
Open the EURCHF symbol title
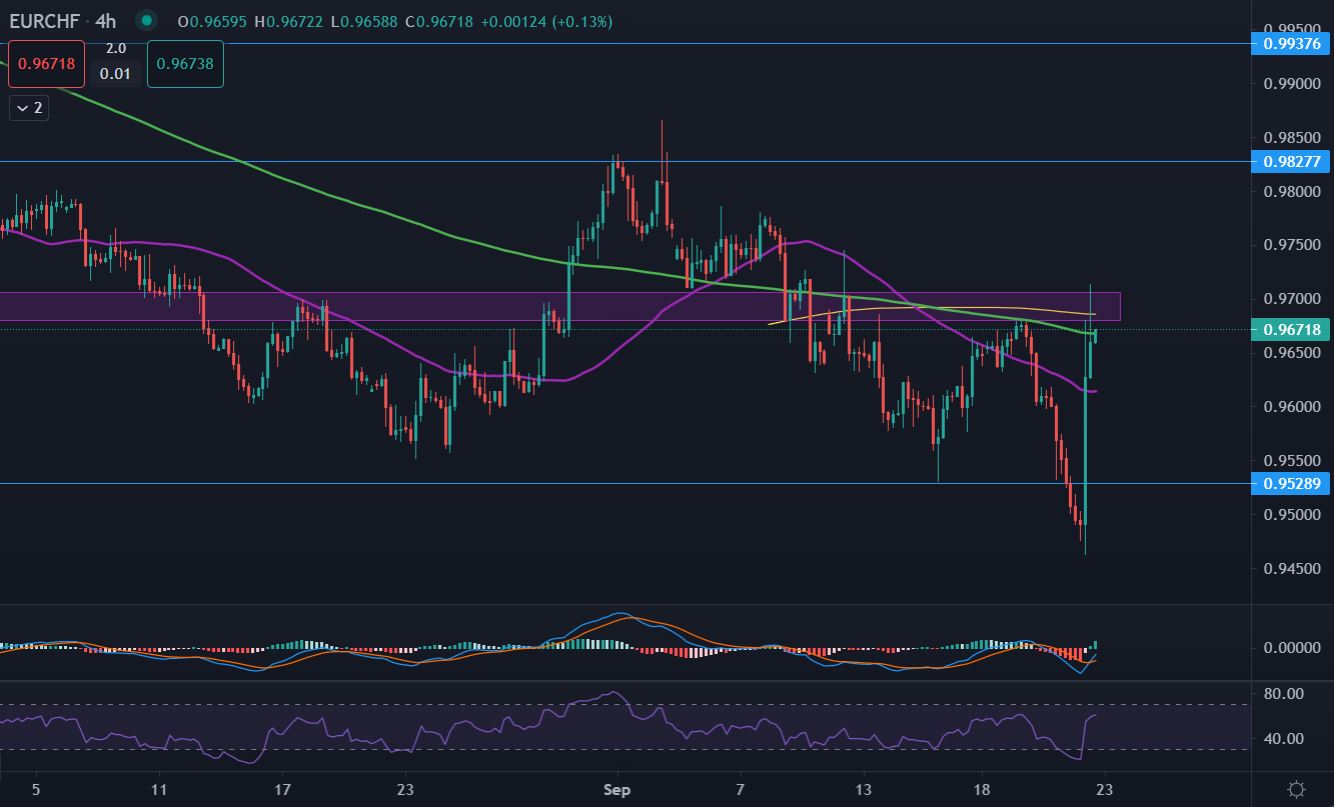(x=45, y=20)
